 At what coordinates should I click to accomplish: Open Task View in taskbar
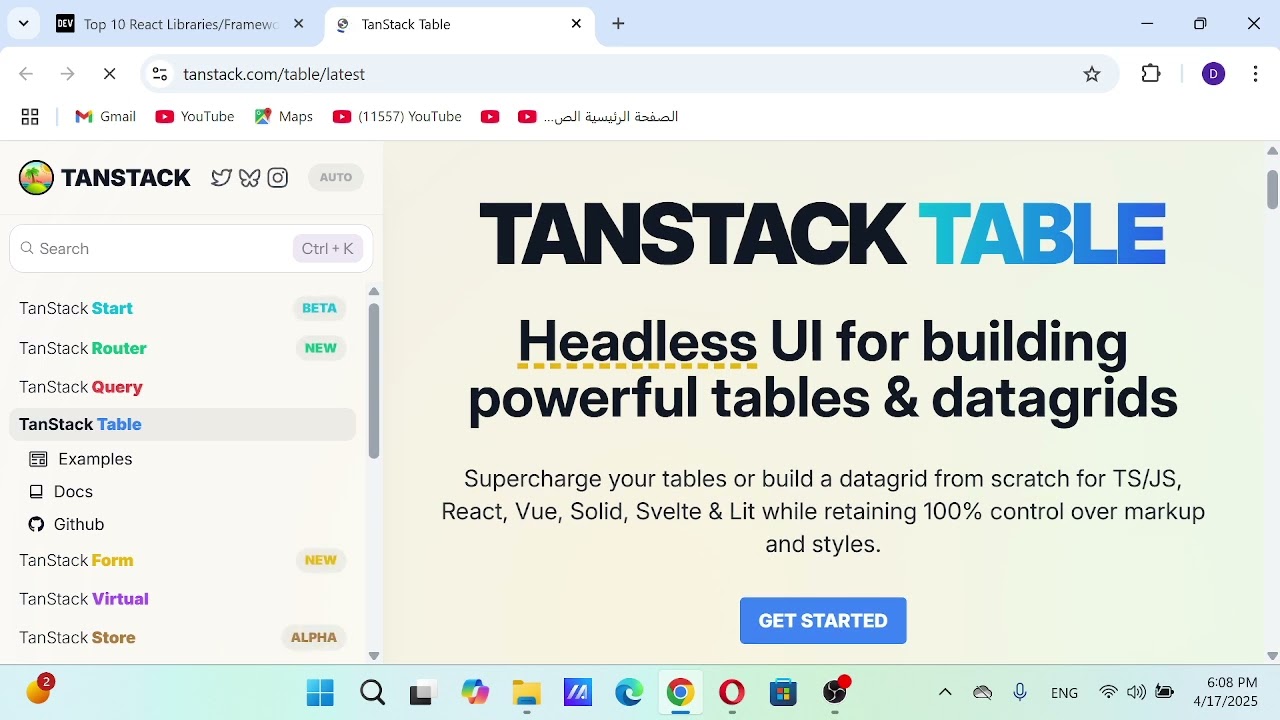423,692
